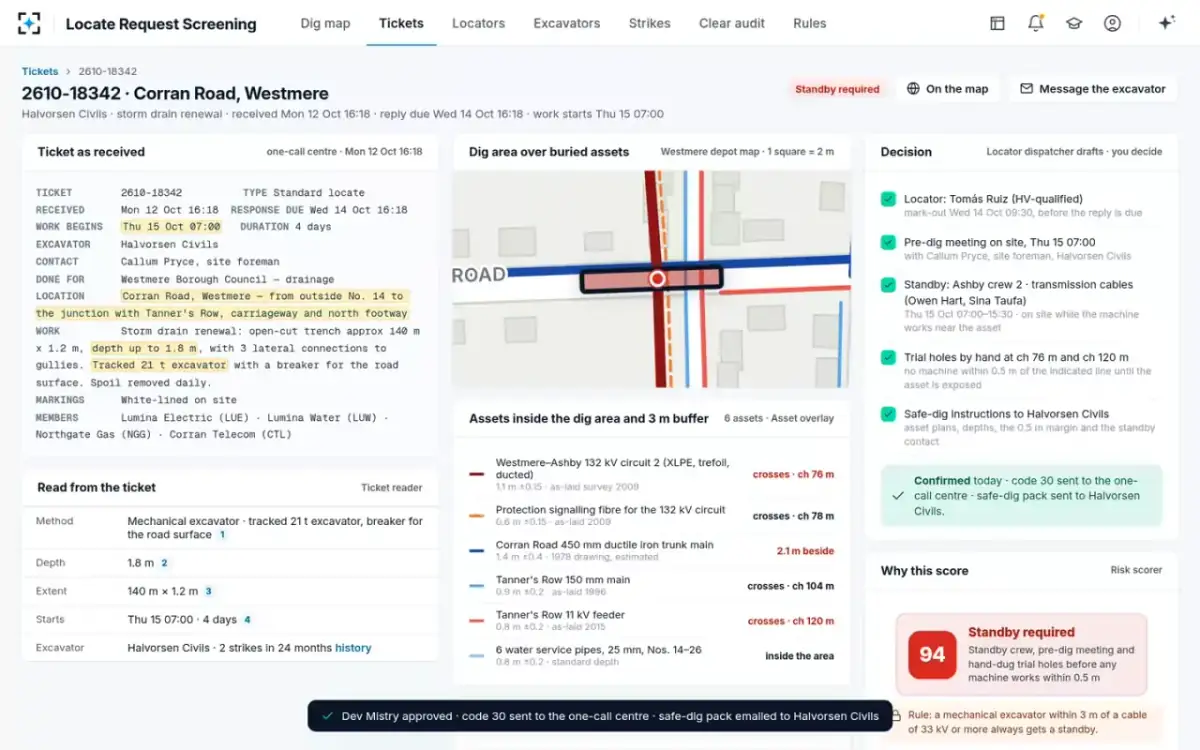The height and width of the screenshot is (750, 1200).
Task: Click 'Westmere depot map · 1 square = 2 m' label
Action: coord(748,152)
